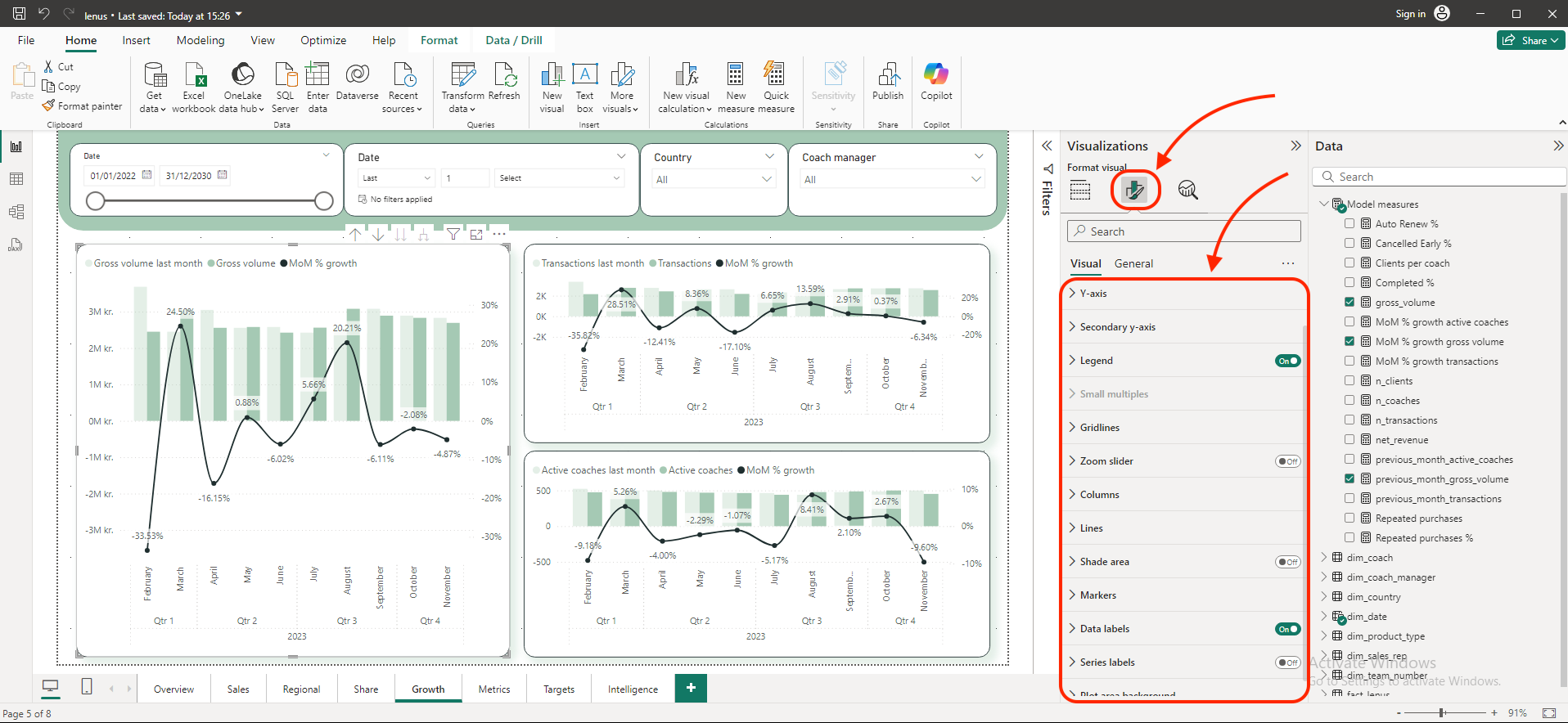Screen dimensions: 1568x723
Task: Open the Country slicer dropdown
Action: (768, 179)
